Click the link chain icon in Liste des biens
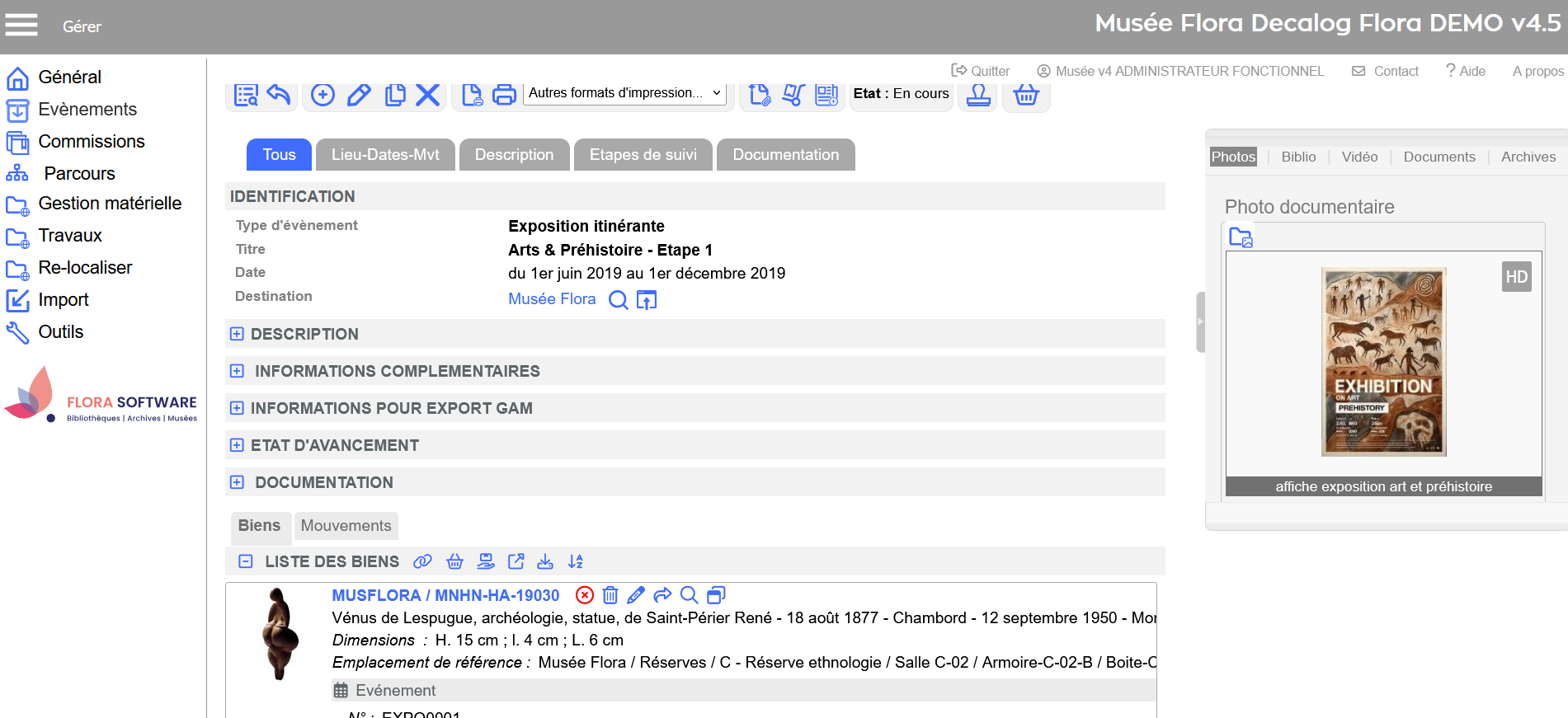Viewport: 1568px width, 718px height. point(422,561)
